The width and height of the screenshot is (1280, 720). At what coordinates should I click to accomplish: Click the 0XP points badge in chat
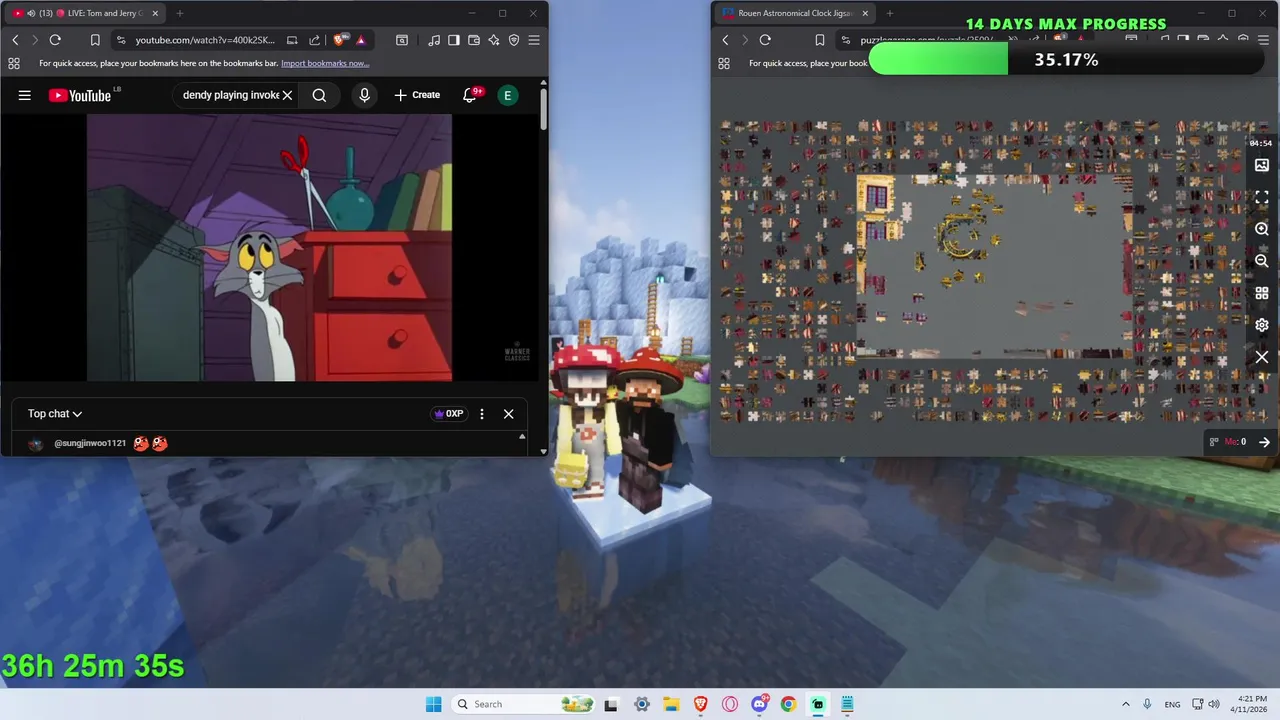tap(448, 413)
